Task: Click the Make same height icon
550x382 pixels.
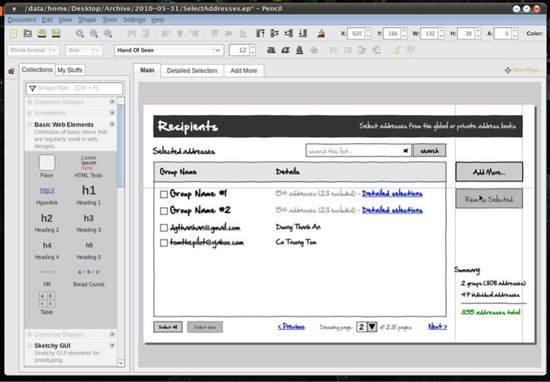Action: [274, 33]
